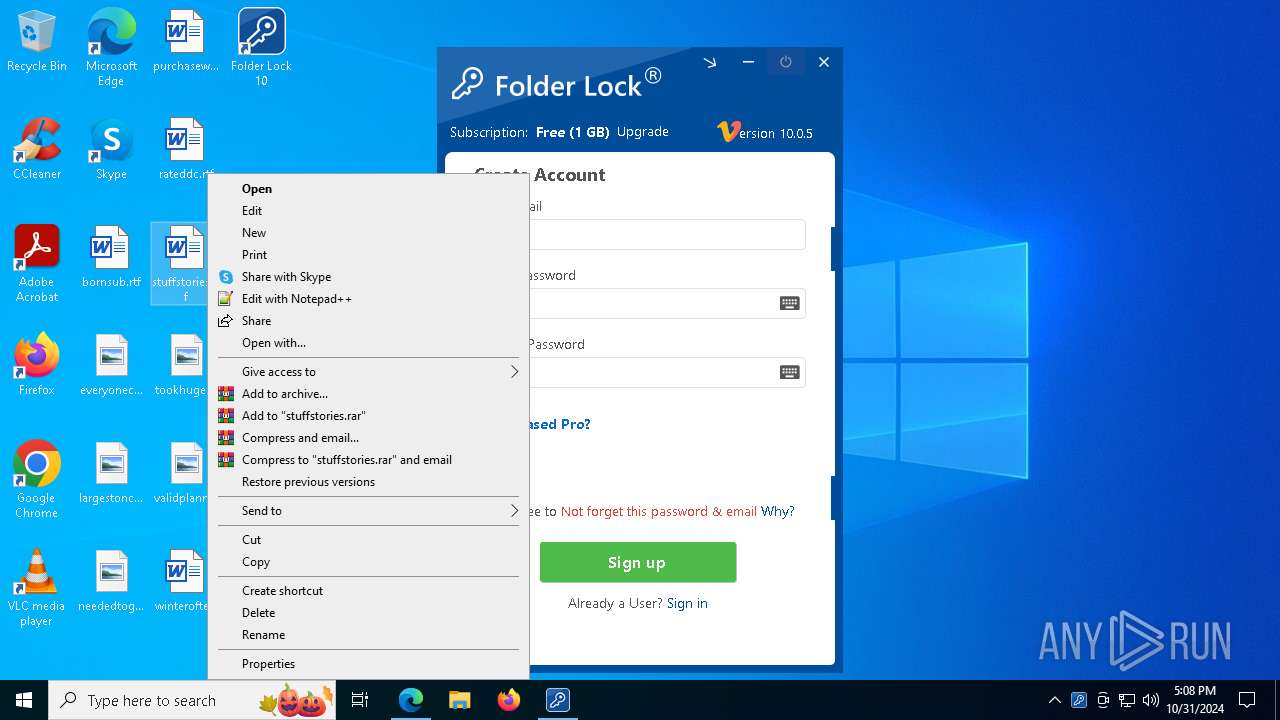The width and height of the screenshot is (1280, 720).
Task: Click the compact-mode arrow icon in Folder Lock
Action: [x=710, y=62]
